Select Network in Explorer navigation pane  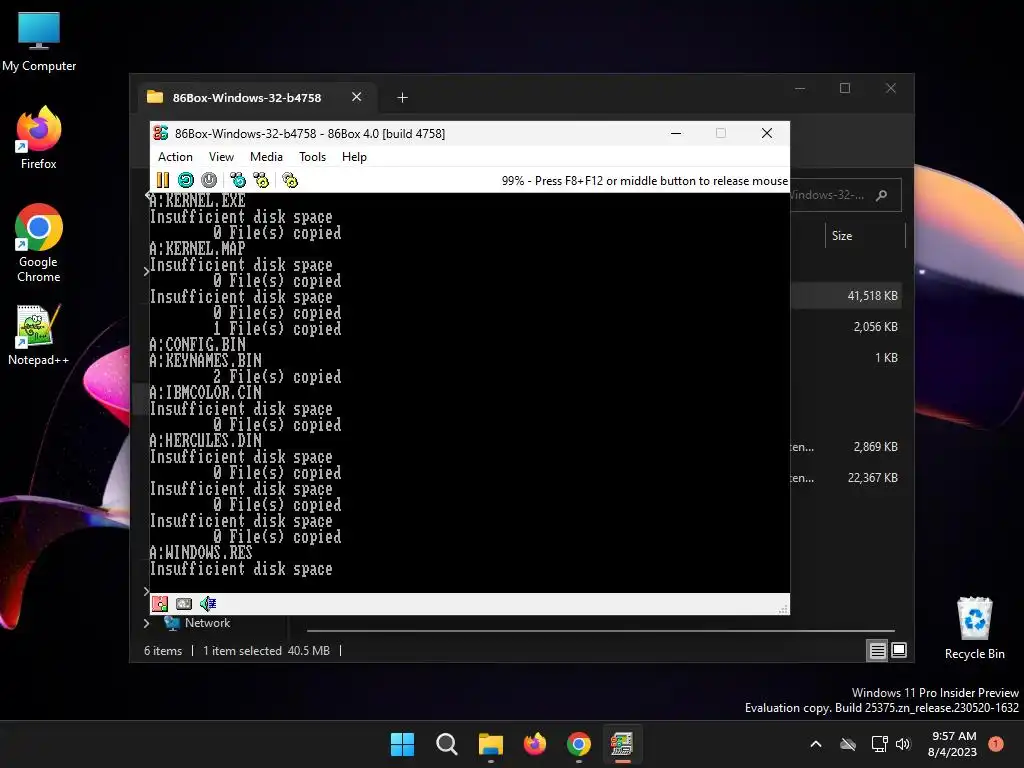tap(207, 623)
